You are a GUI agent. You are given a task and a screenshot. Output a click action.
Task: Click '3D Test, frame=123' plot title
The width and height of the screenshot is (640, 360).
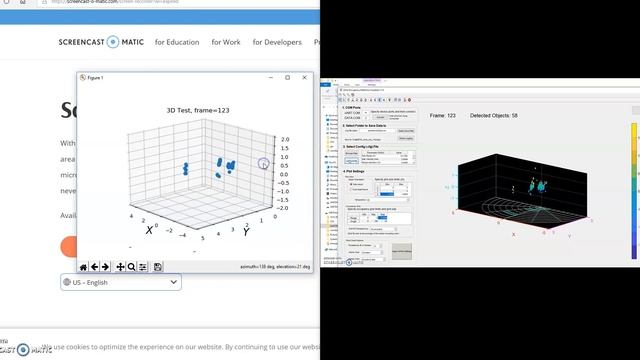pos(198,110)
